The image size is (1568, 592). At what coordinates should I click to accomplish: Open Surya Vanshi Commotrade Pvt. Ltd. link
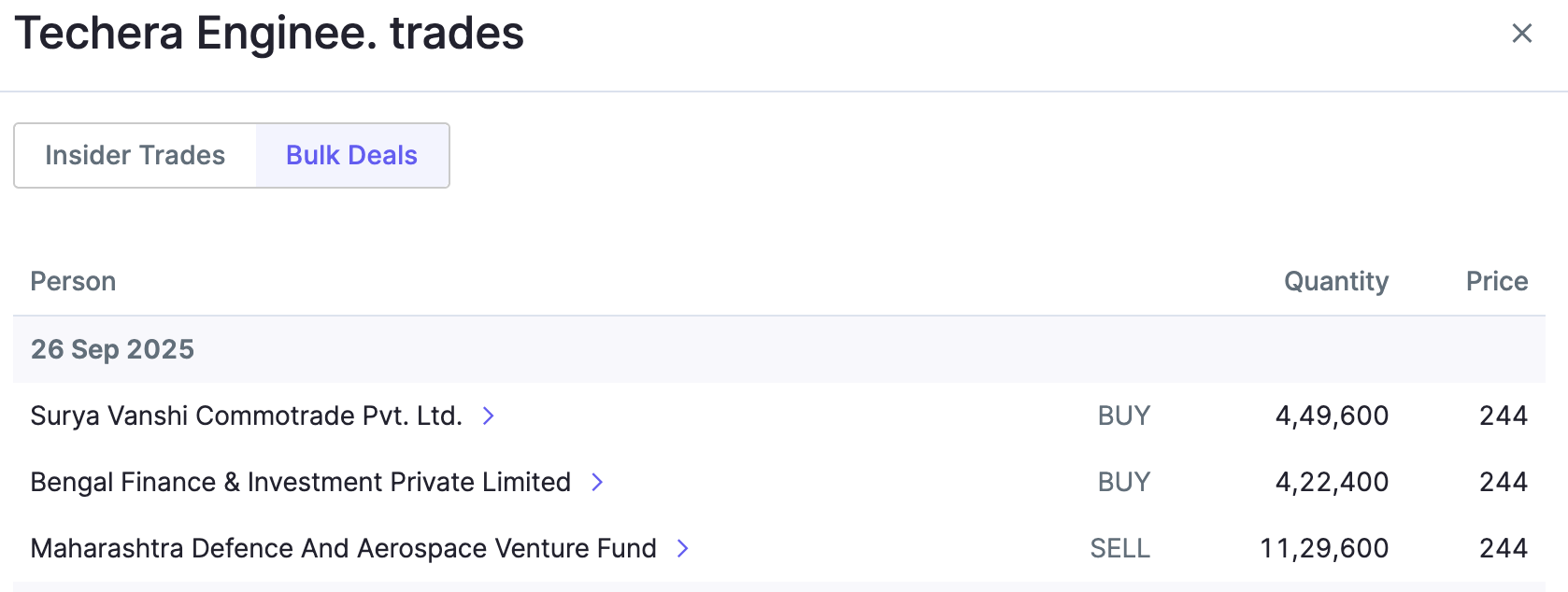[246, 416]
